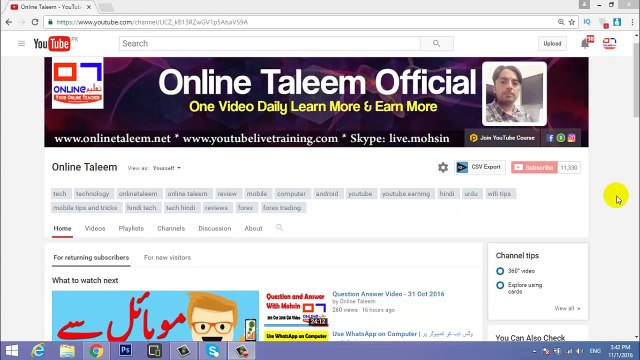Select For returning subscribers tab

coord(91,258)
